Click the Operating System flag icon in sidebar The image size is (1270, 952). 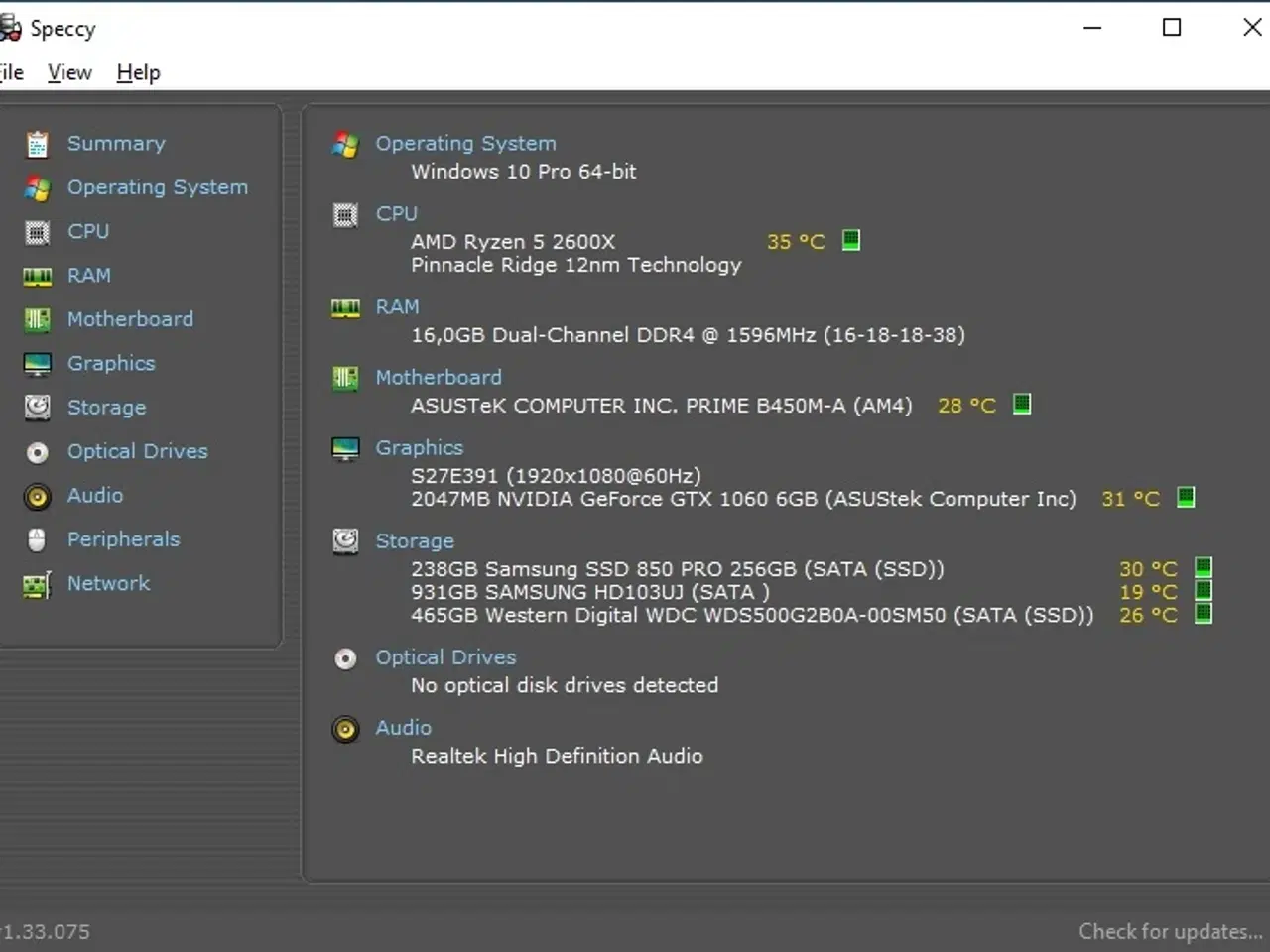pos(37,188)
